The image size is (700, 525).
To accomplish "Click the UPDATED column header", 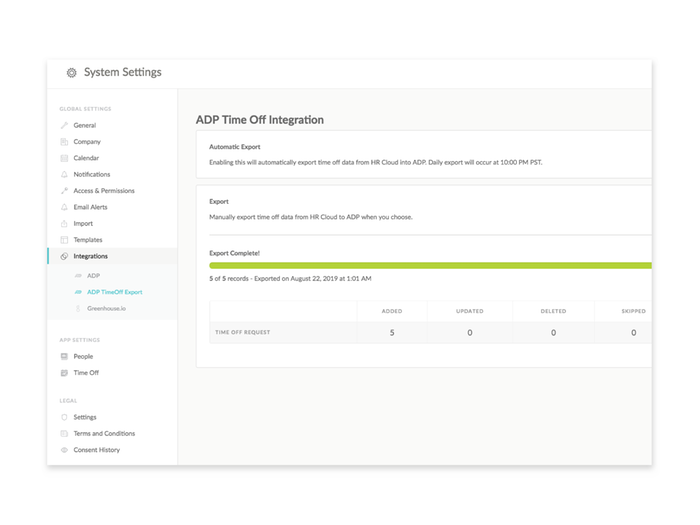I will click(470, 311).
